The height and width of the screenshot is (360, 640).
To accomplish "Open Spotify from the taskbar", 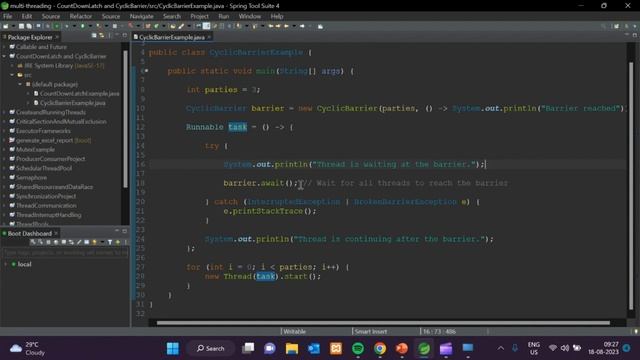I will 358,349.
